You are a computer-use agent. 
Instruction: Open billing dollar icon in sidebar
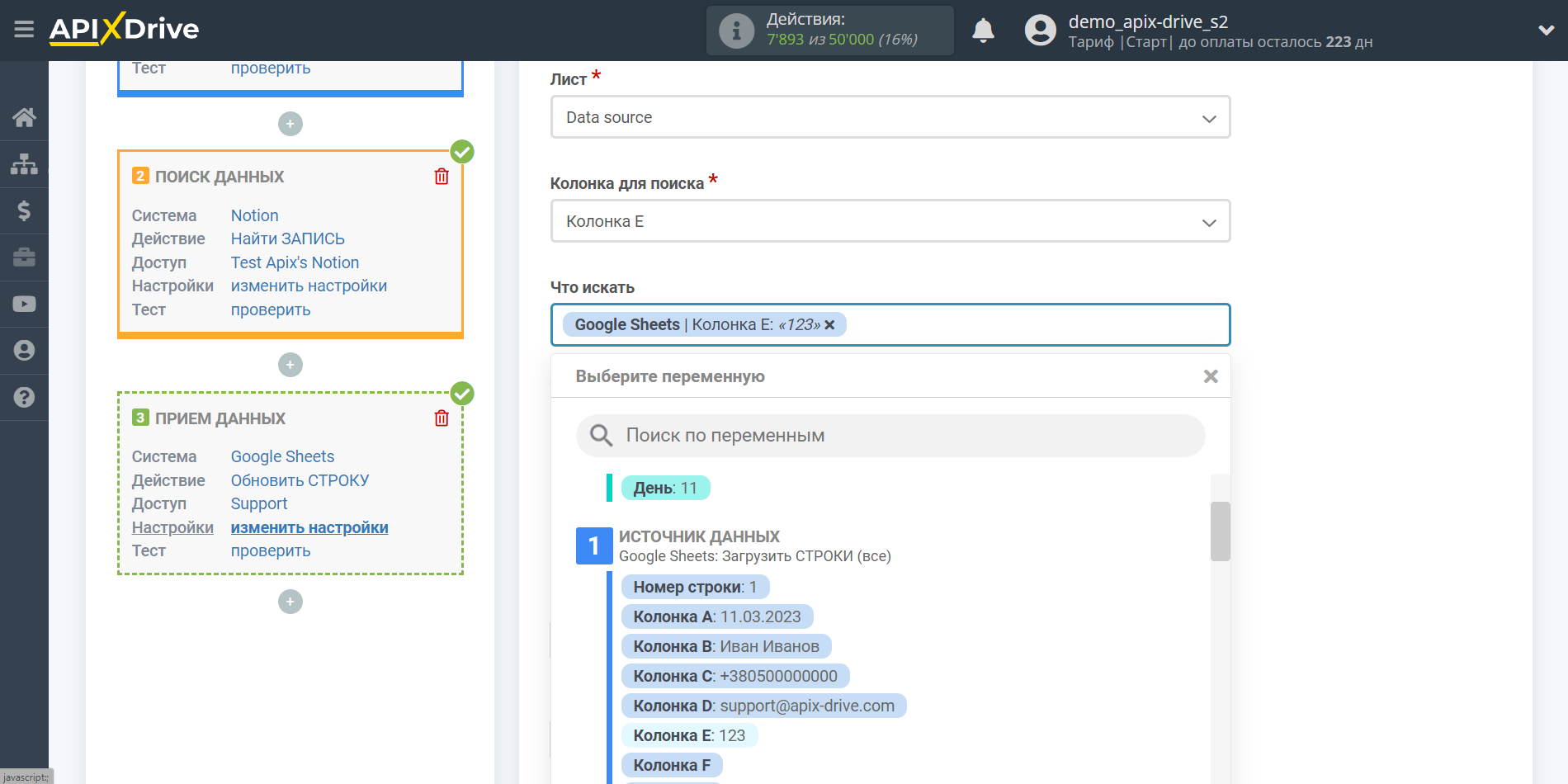point(24,210)
